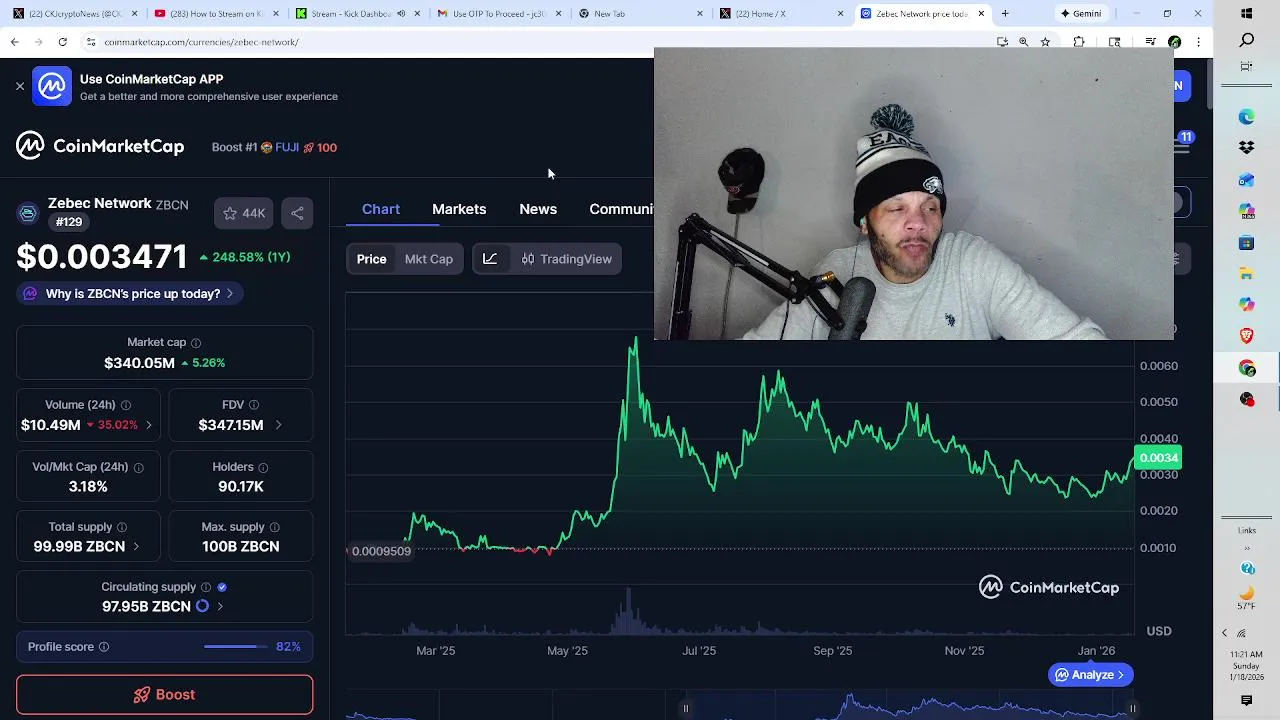Go back with the browser back arrow
Screen dimensions: 1280x720
coord(14,42)
